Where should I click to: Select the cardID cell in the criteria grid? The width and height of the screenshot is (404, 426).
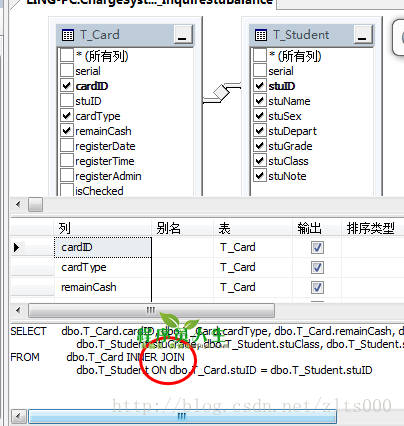(x=103, y=247)
